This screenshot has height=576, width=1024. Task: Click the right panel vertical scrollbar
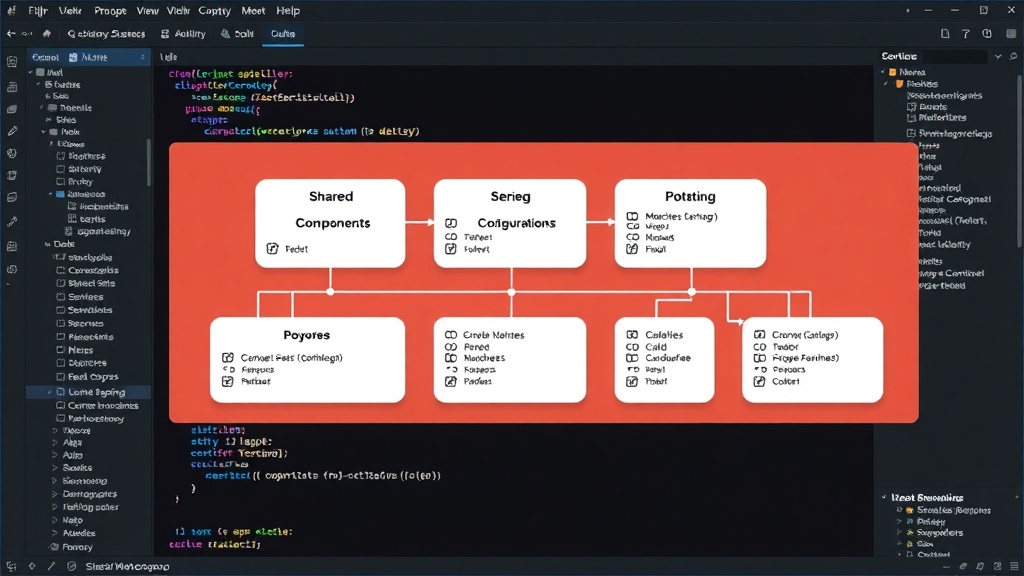tap(1019, 160)
